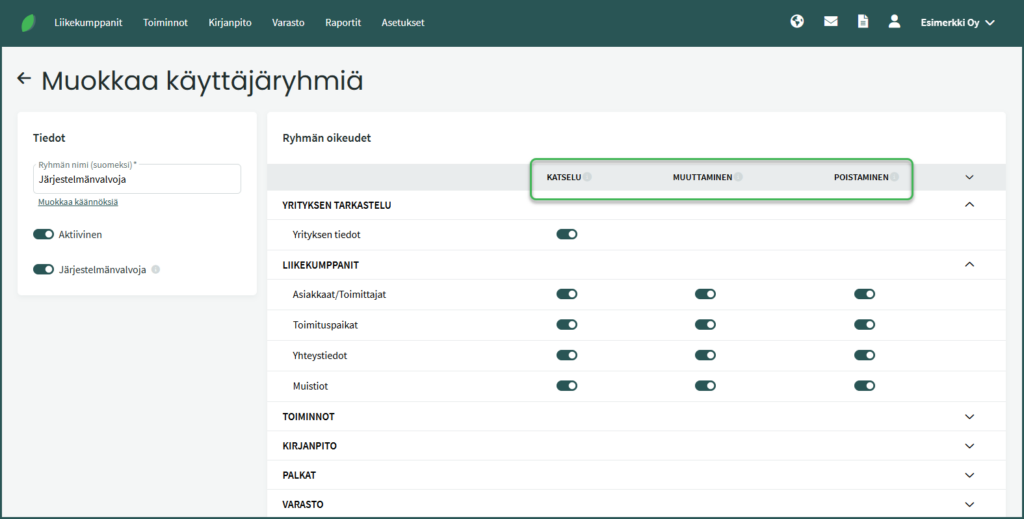Image resolution: width=1024 pixels, height=519 pixels.
Task: Expand the Toiminnot section
Action: coord(968,416)
